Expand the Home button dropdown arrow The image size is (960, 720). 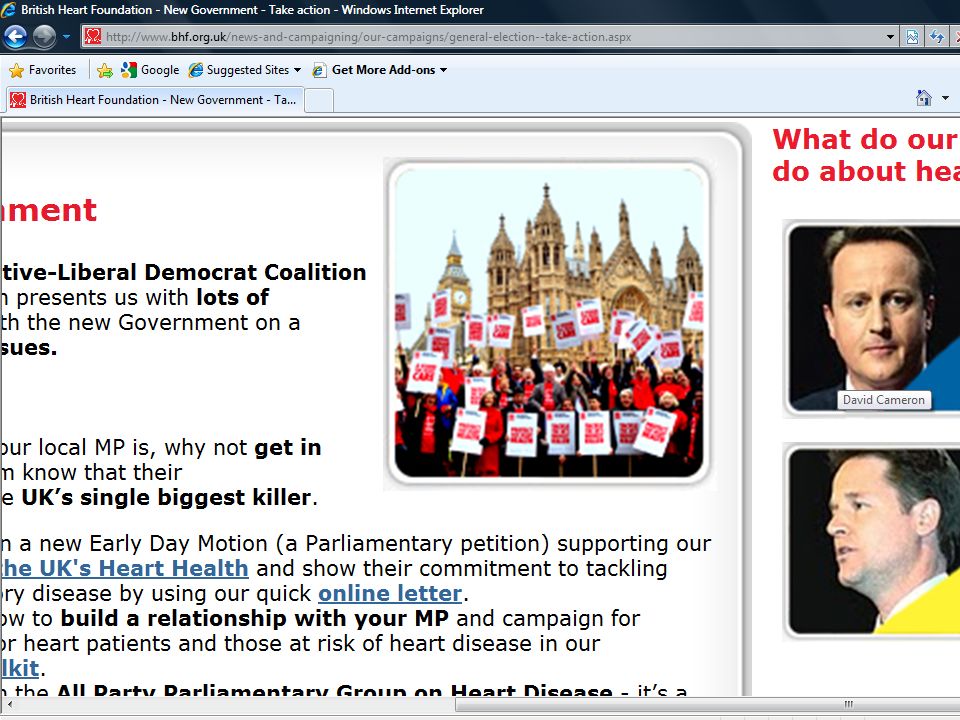pyautogui.click(x=945, y=98)
